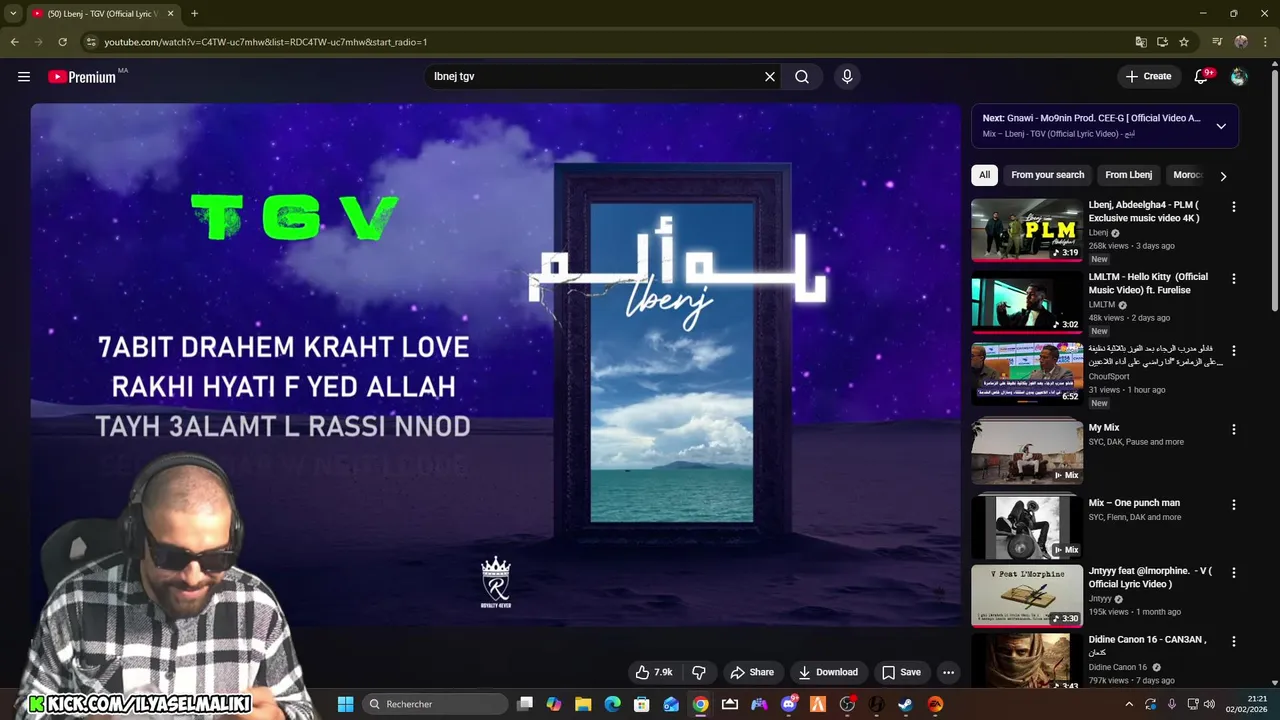Reload the page in Chrome
The width and height of the screenshot is (1280, 720).
click(62, 42)
